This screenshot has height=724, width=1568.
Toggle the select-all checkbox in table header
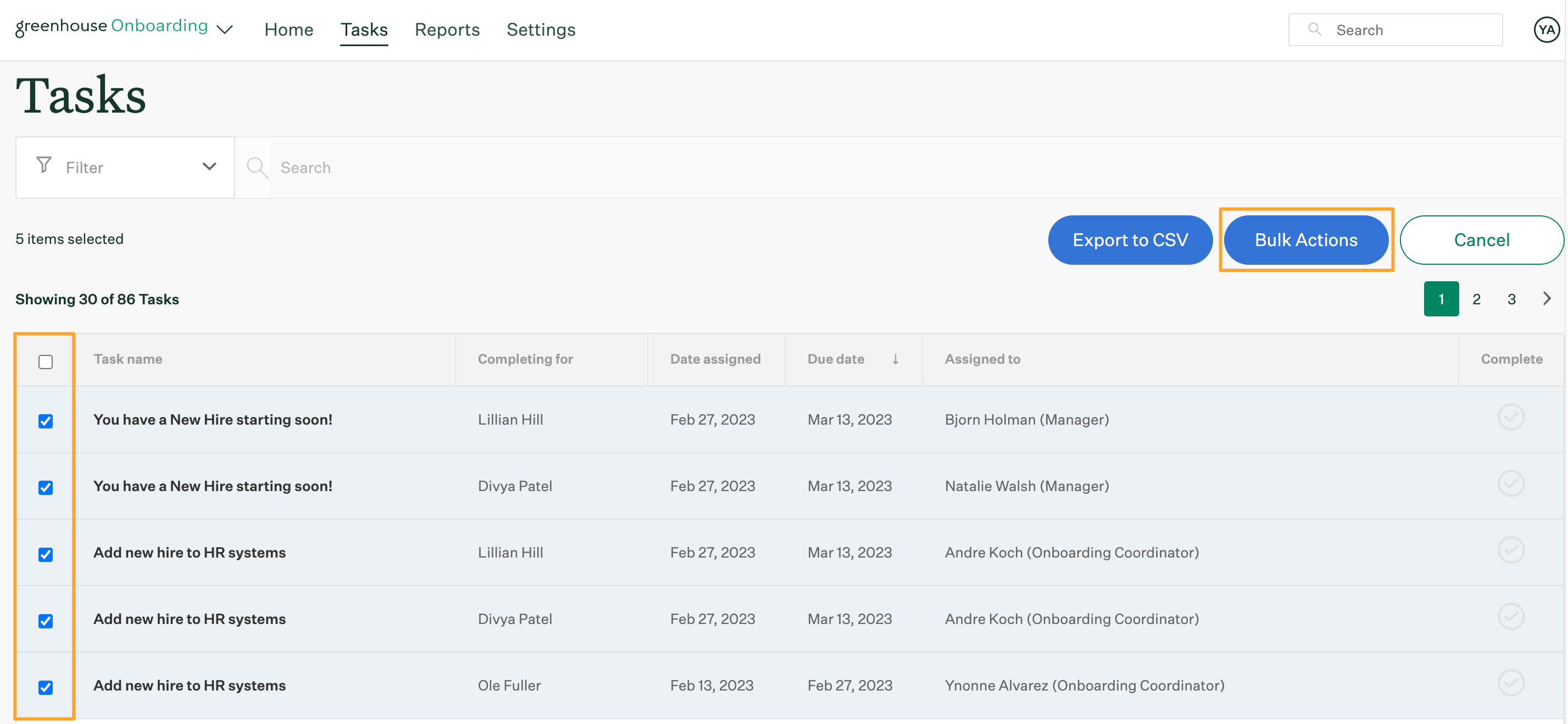46,362
